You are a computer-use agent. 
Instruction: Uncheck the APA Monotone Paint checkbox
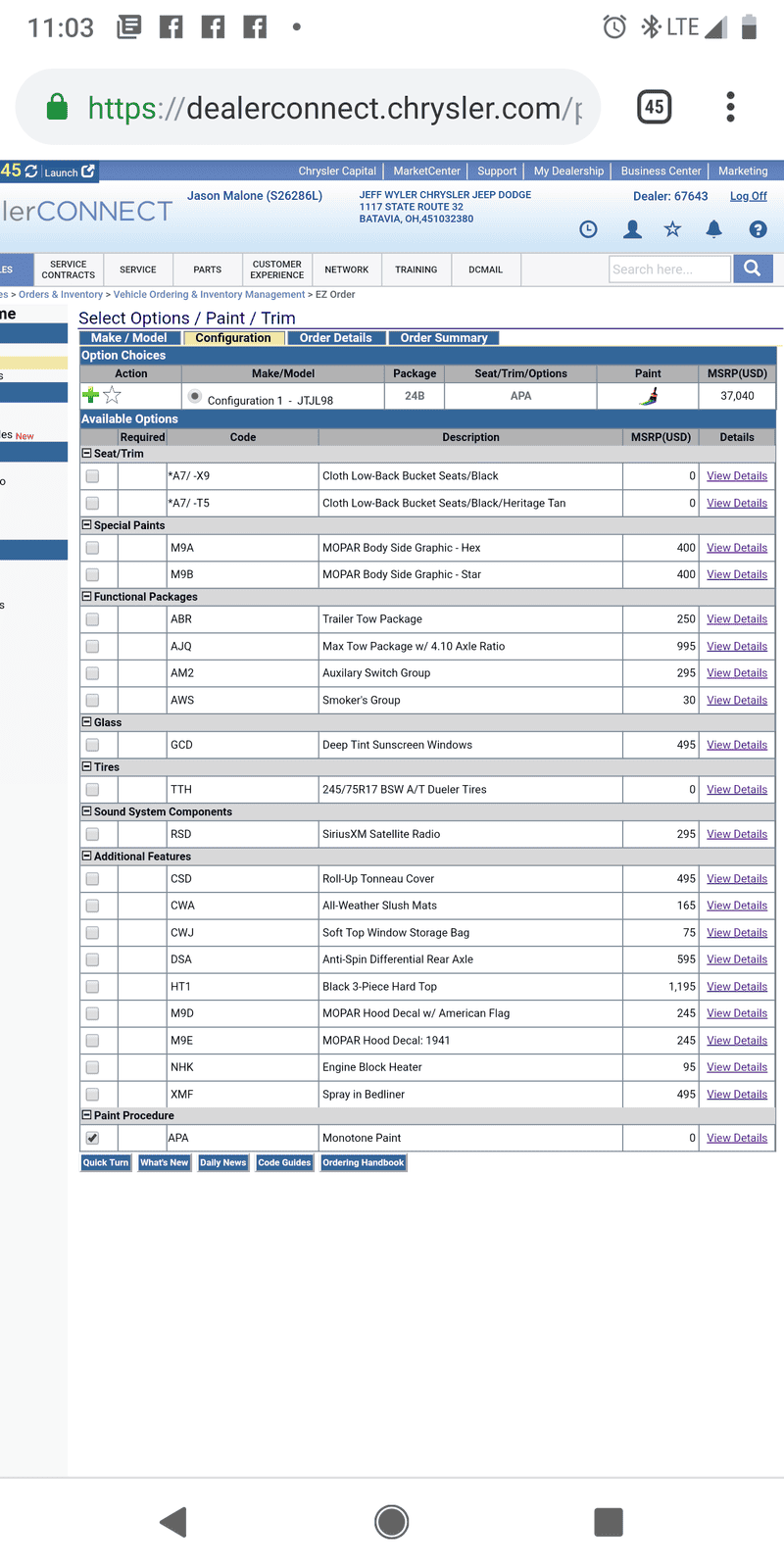pos(92,1138)
